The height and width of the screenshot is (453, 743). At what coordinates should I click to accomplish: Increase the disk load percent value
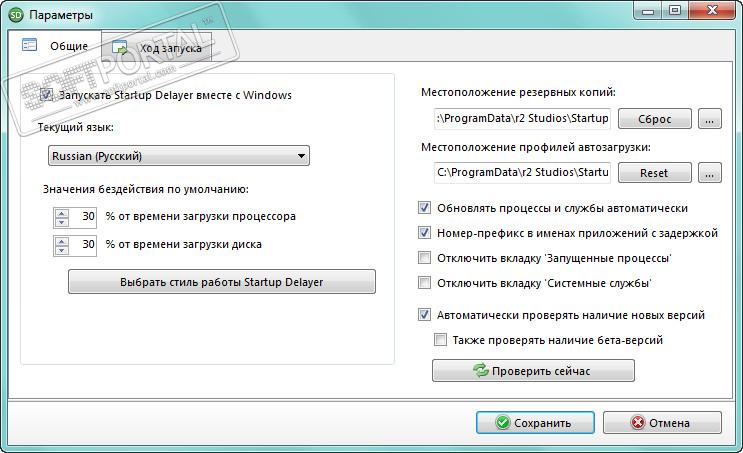62,241
